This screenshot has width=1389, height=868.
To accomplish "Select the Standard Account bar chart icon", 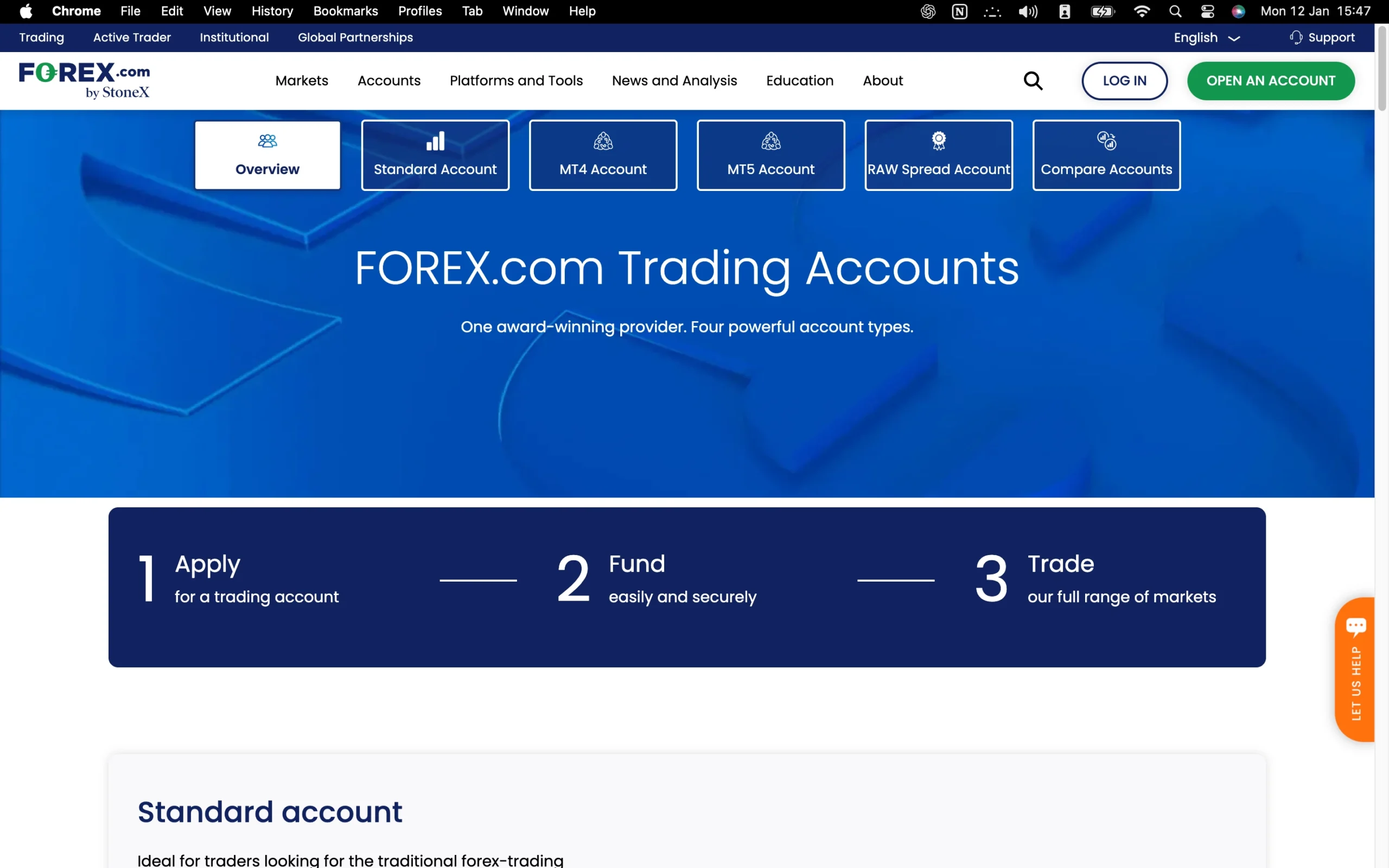I will pyautogui.click(x=435, y=140).
